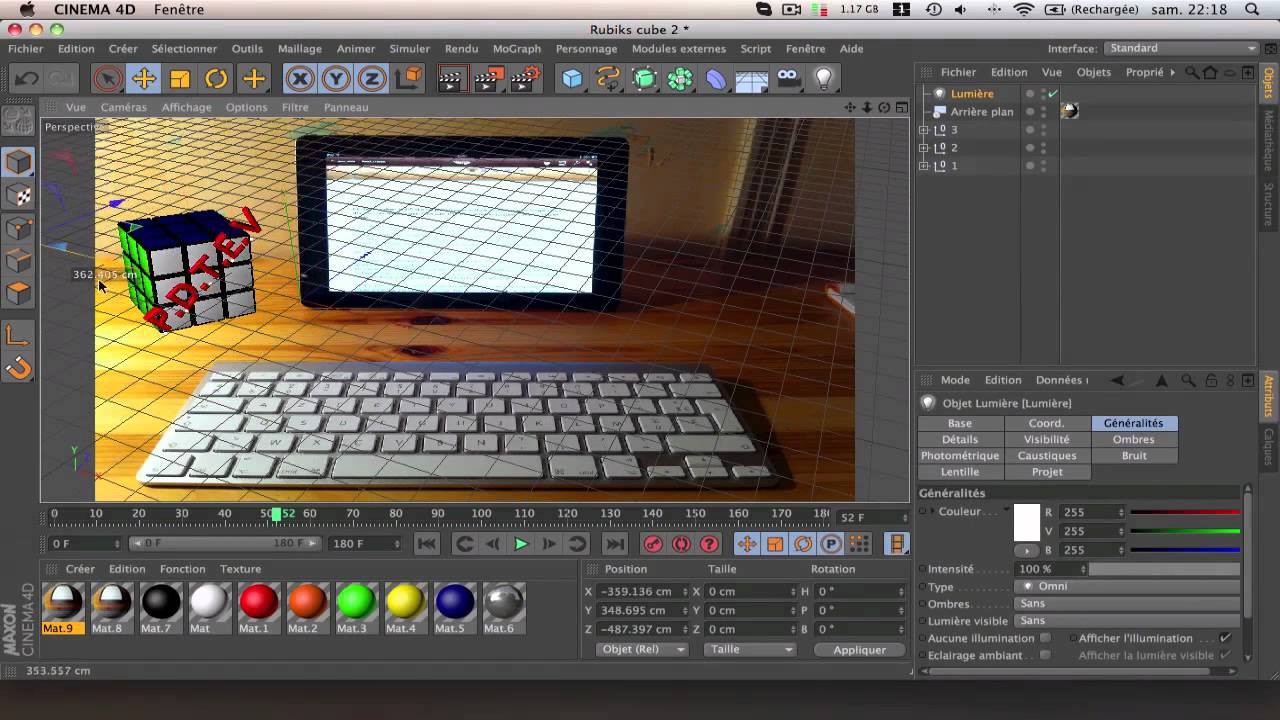Adjust the red R color slider
The height and width of the screenshot is (720, 1280).
click(x=1186, y=512)
